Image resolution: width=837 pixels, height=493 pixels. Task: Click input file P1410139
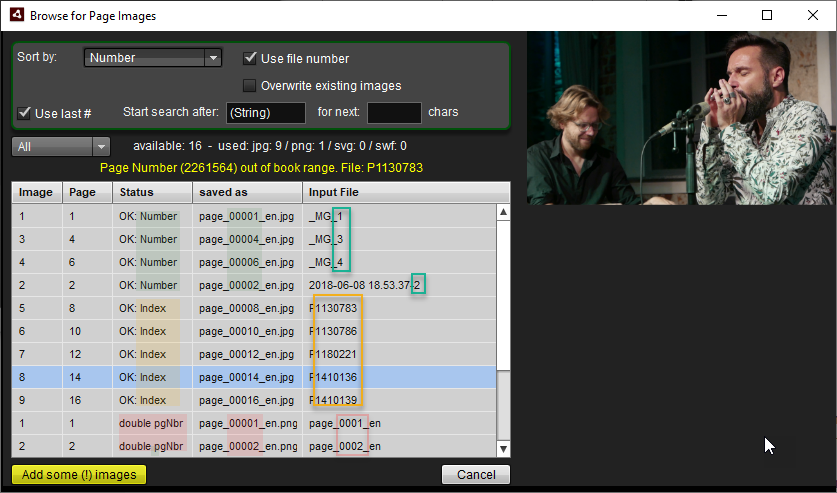(333, 400)
